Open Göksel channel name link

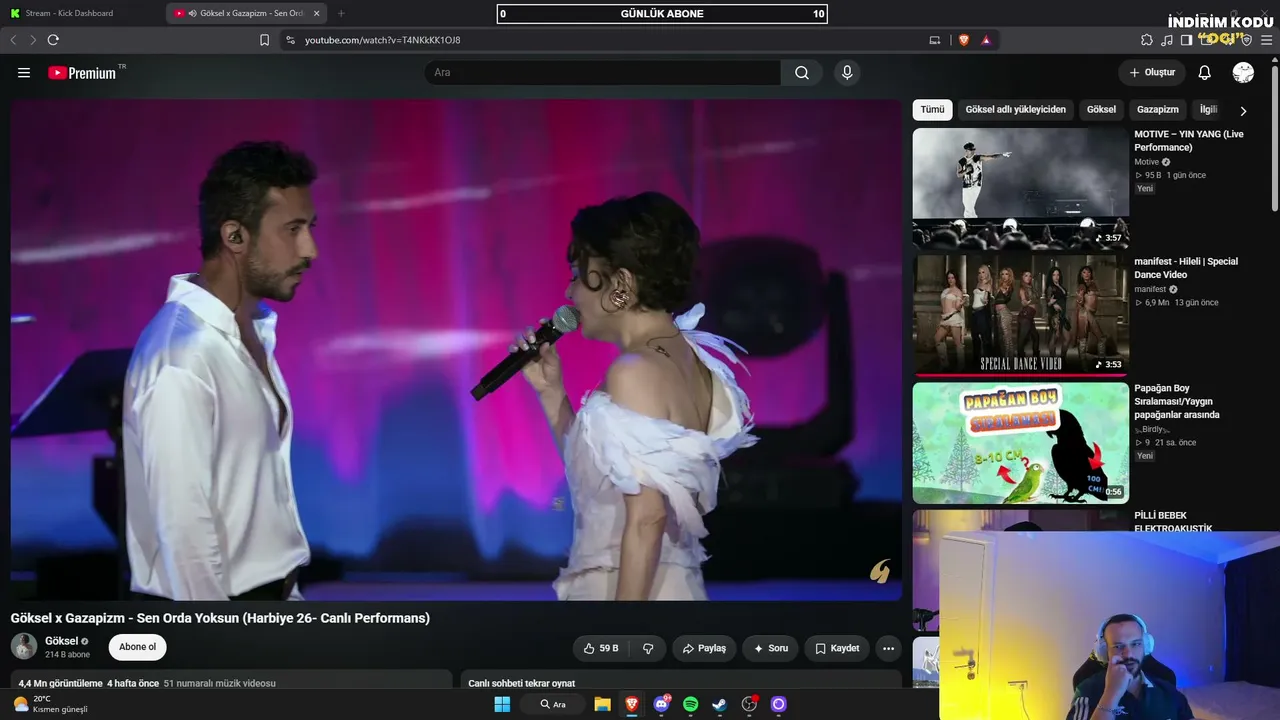click(61, 641)
